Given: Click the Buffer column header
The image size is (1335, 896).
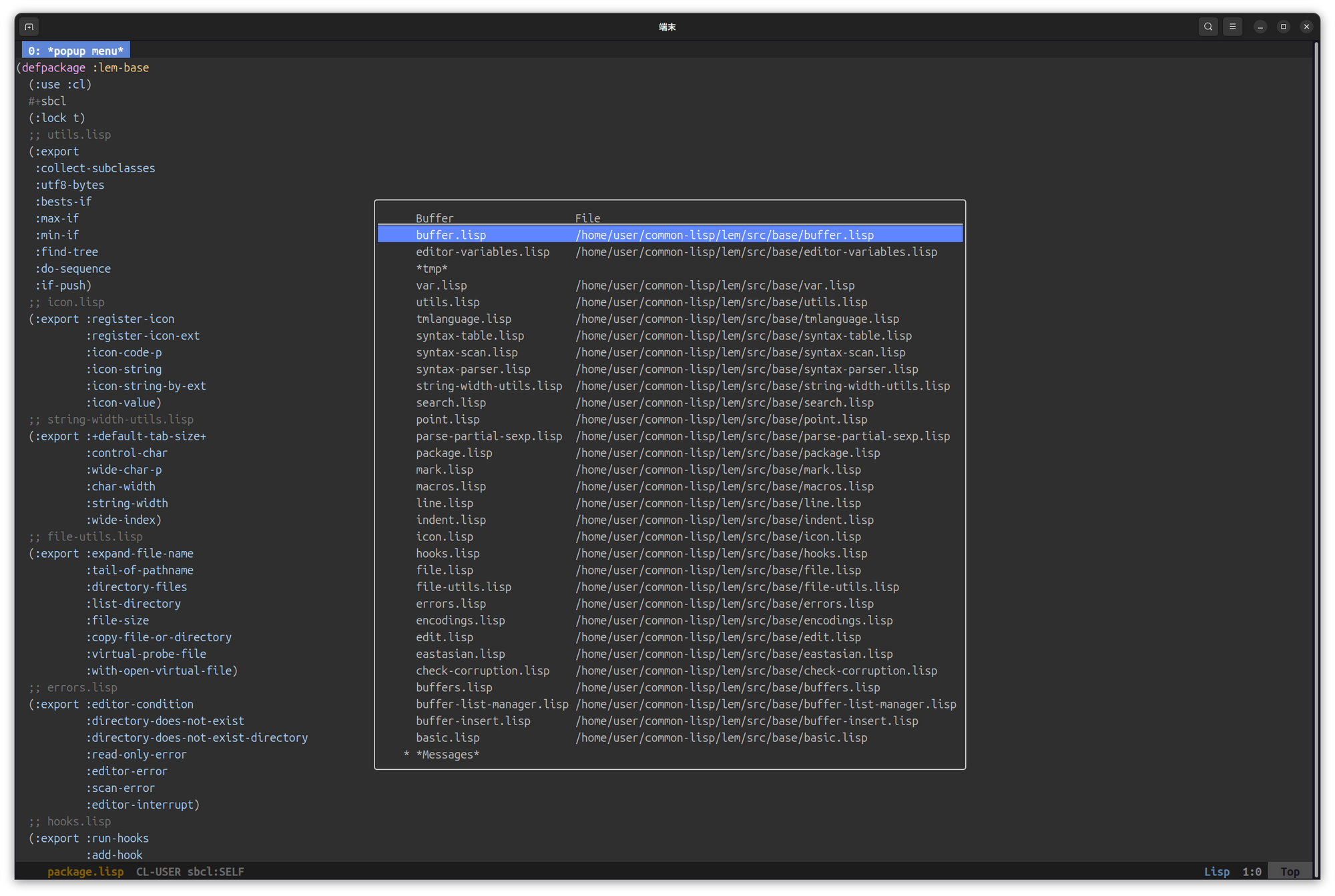Looking at the screenshot, I should point(434,218).
